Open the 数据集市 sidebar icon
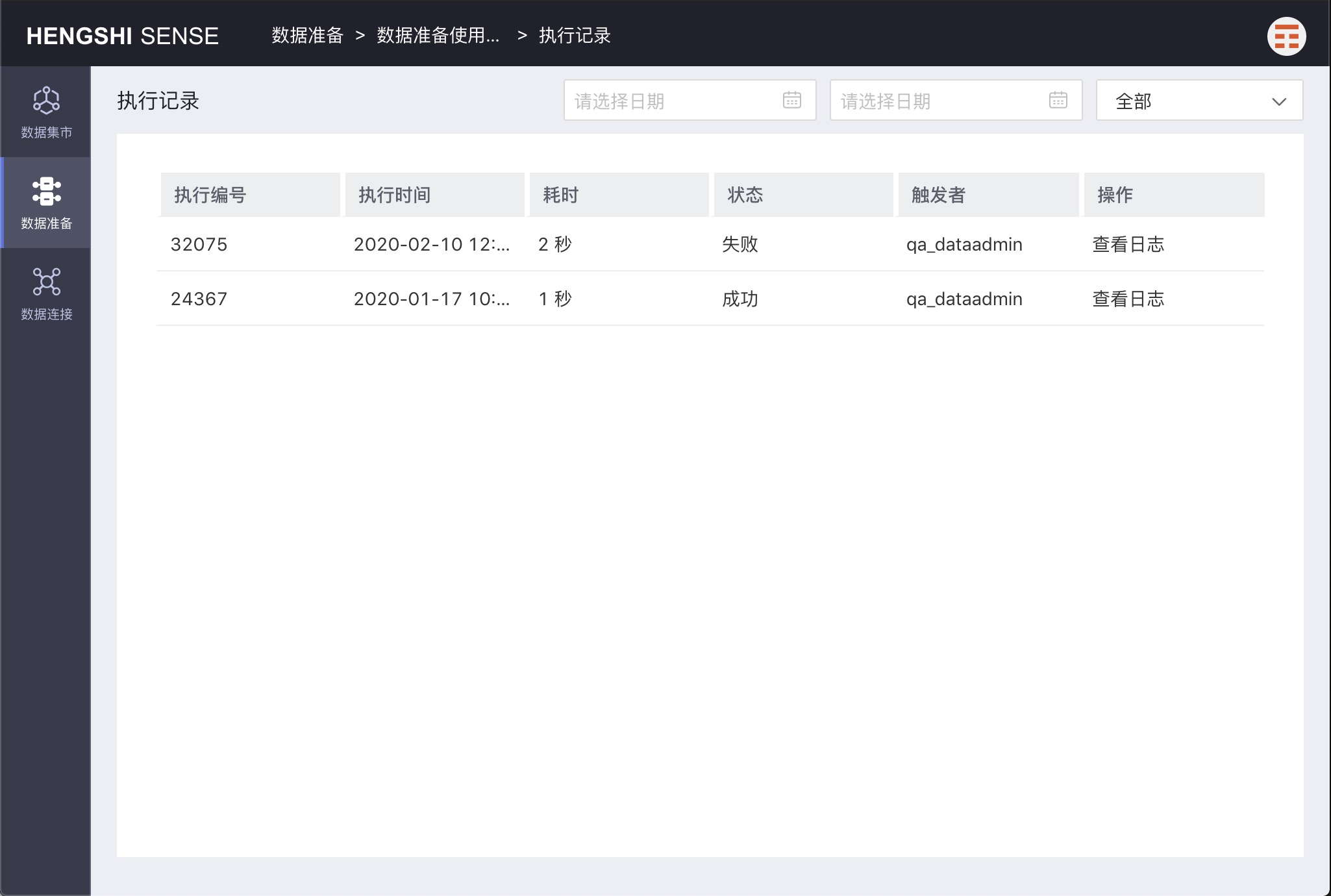This screenshot has height=896, width=1331. [46, 112]
